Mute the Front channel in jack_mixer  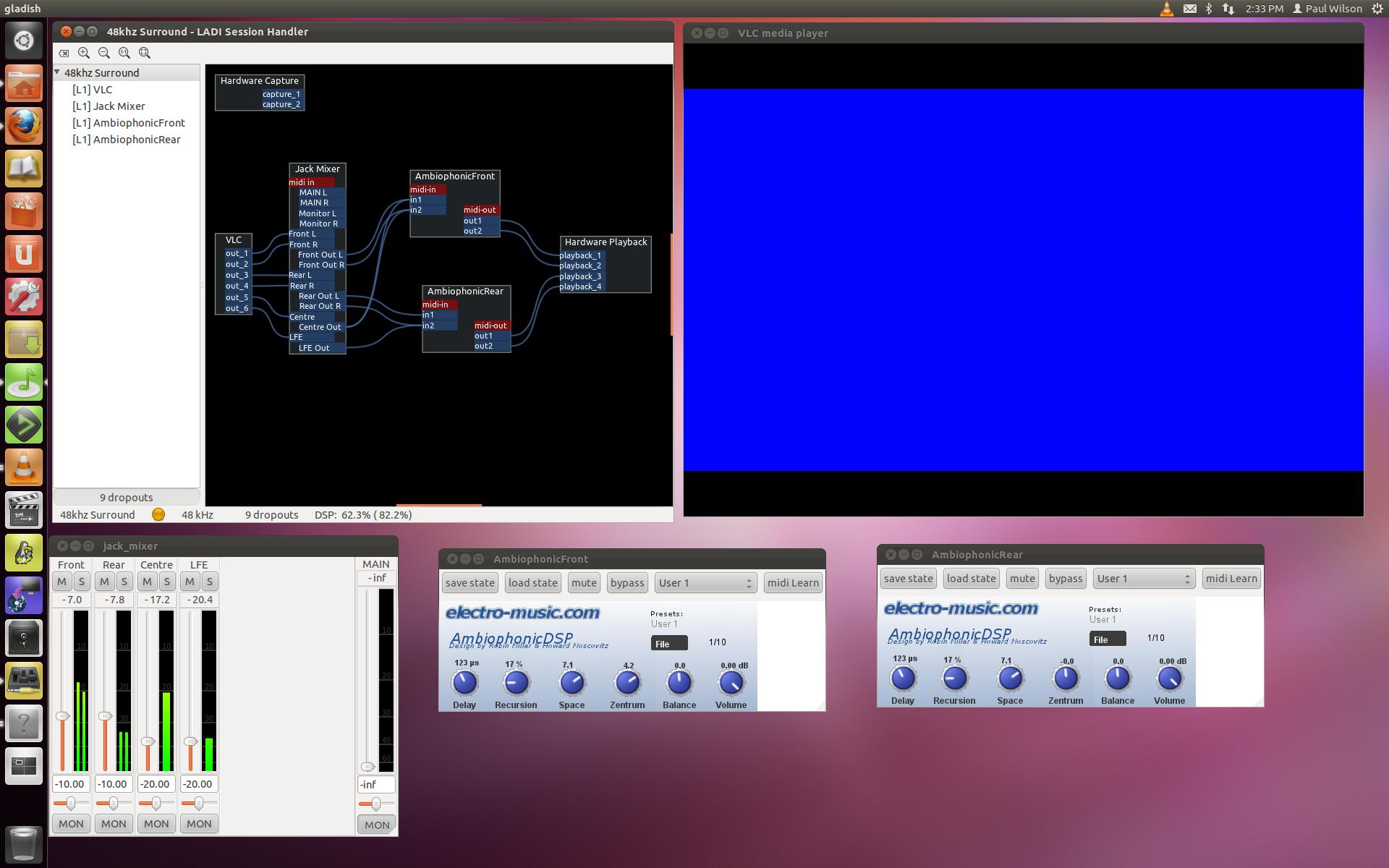(61, 582)
